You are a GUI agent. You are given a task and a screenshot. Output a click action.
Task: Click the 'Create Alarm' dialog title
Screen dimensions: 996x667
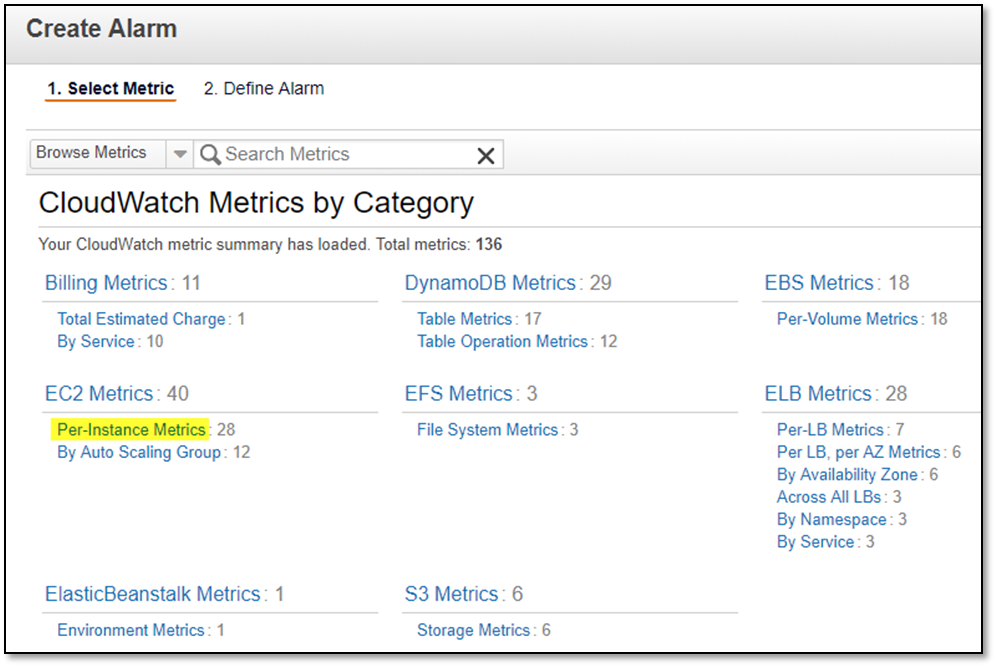tap(102, 29)
